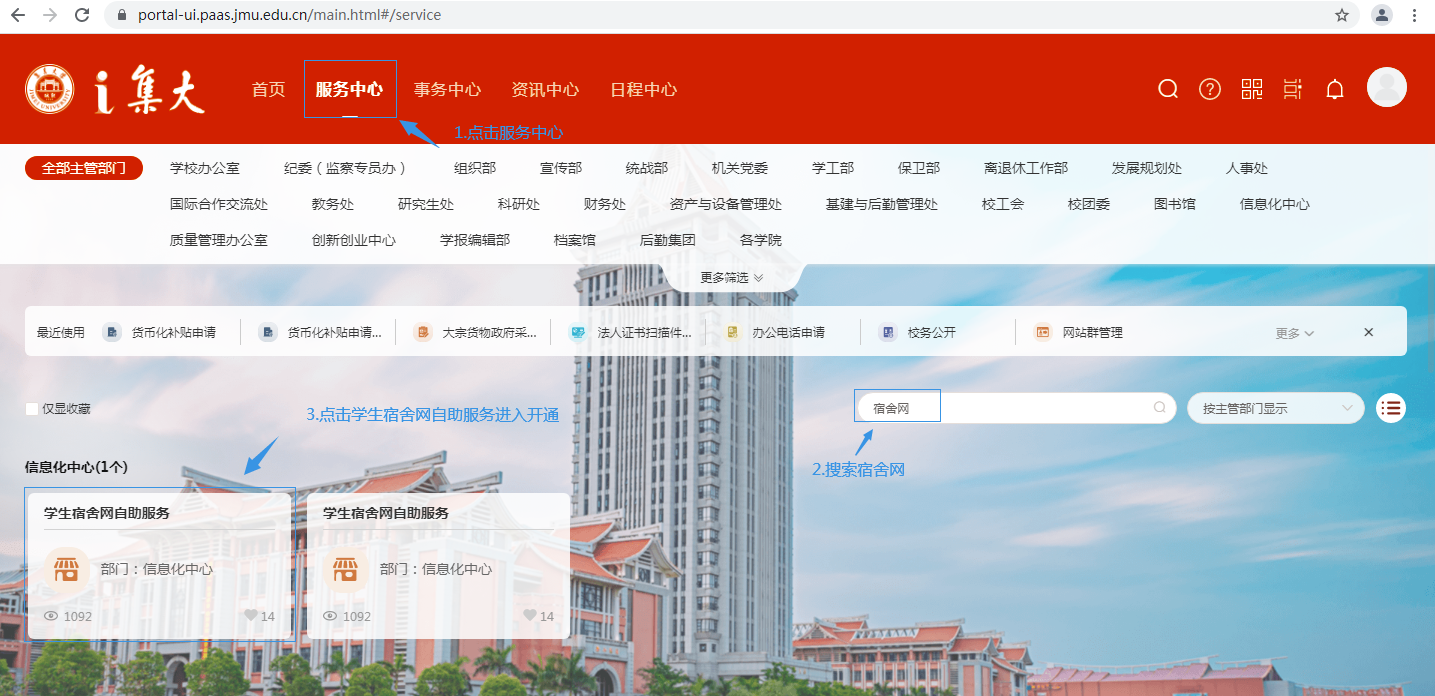Open the user avatar profile icon
Viewport: 1435px width, 696px height.
pyautogui.click(x=1386, y=88)
